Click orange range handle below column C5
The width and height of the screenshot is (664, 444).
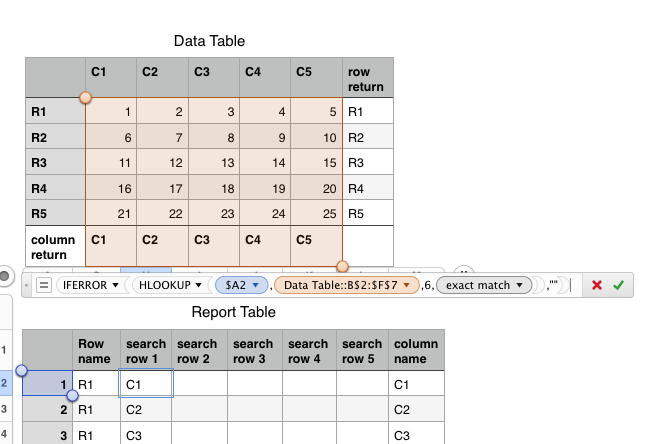coord(342,266)
